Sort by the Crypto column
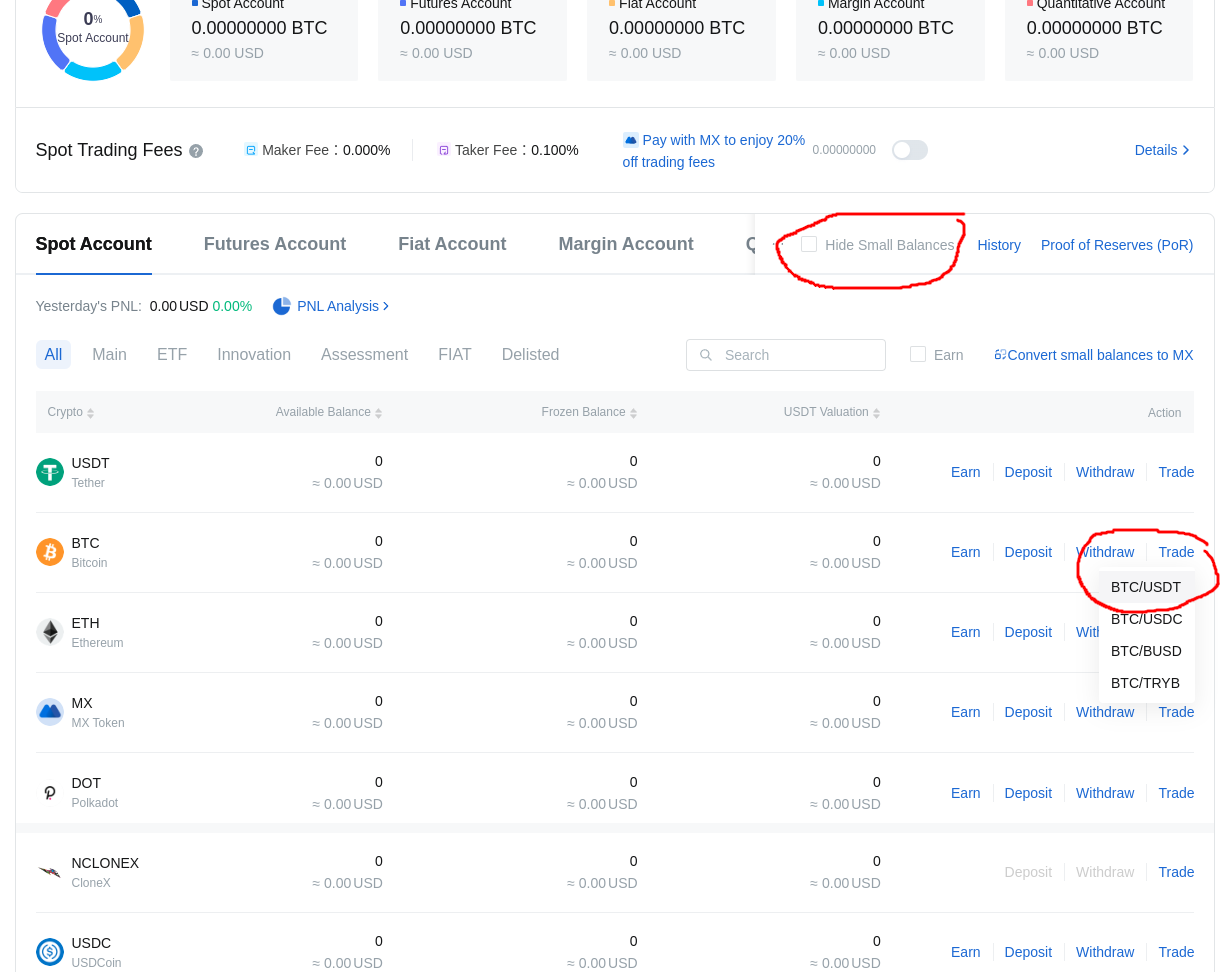The height and width of the screenshot is (972, 1230). coord(71,413)
